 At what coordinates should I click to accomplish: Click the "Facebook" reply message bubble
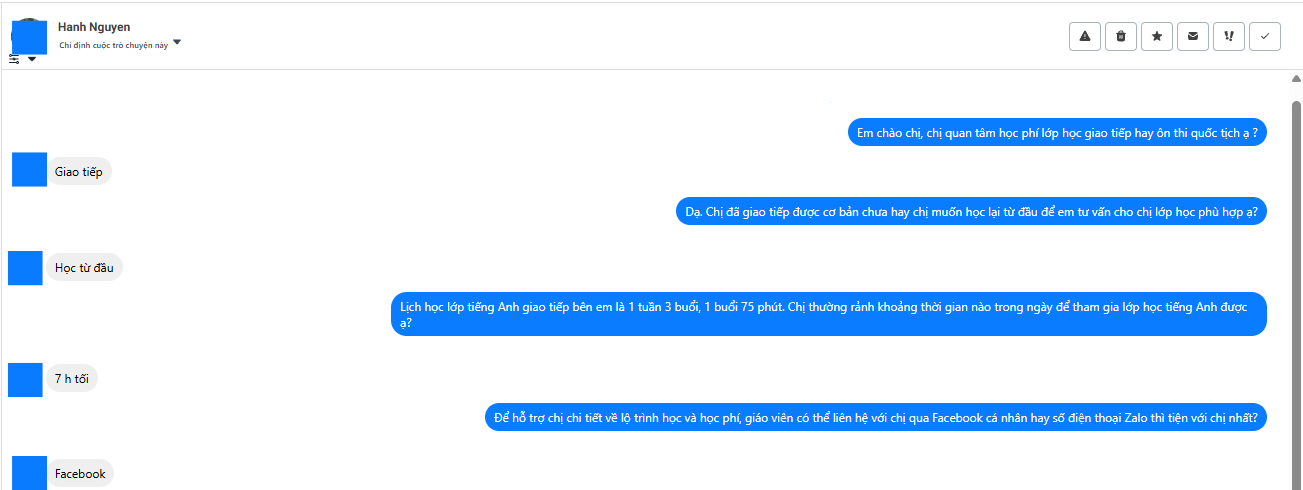tap(80, 474)
